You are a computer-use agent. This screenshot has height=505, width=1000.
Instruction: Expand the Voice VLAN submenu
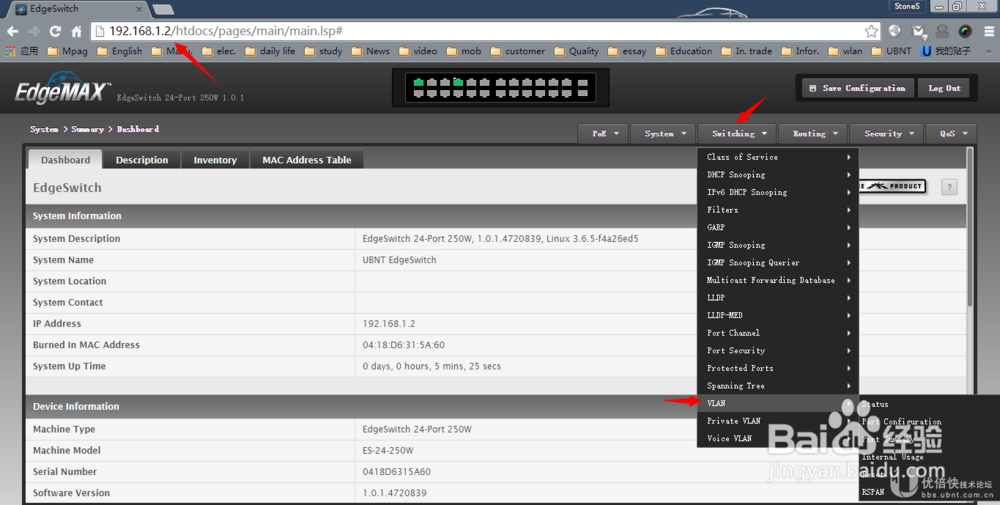coord(777,439)
